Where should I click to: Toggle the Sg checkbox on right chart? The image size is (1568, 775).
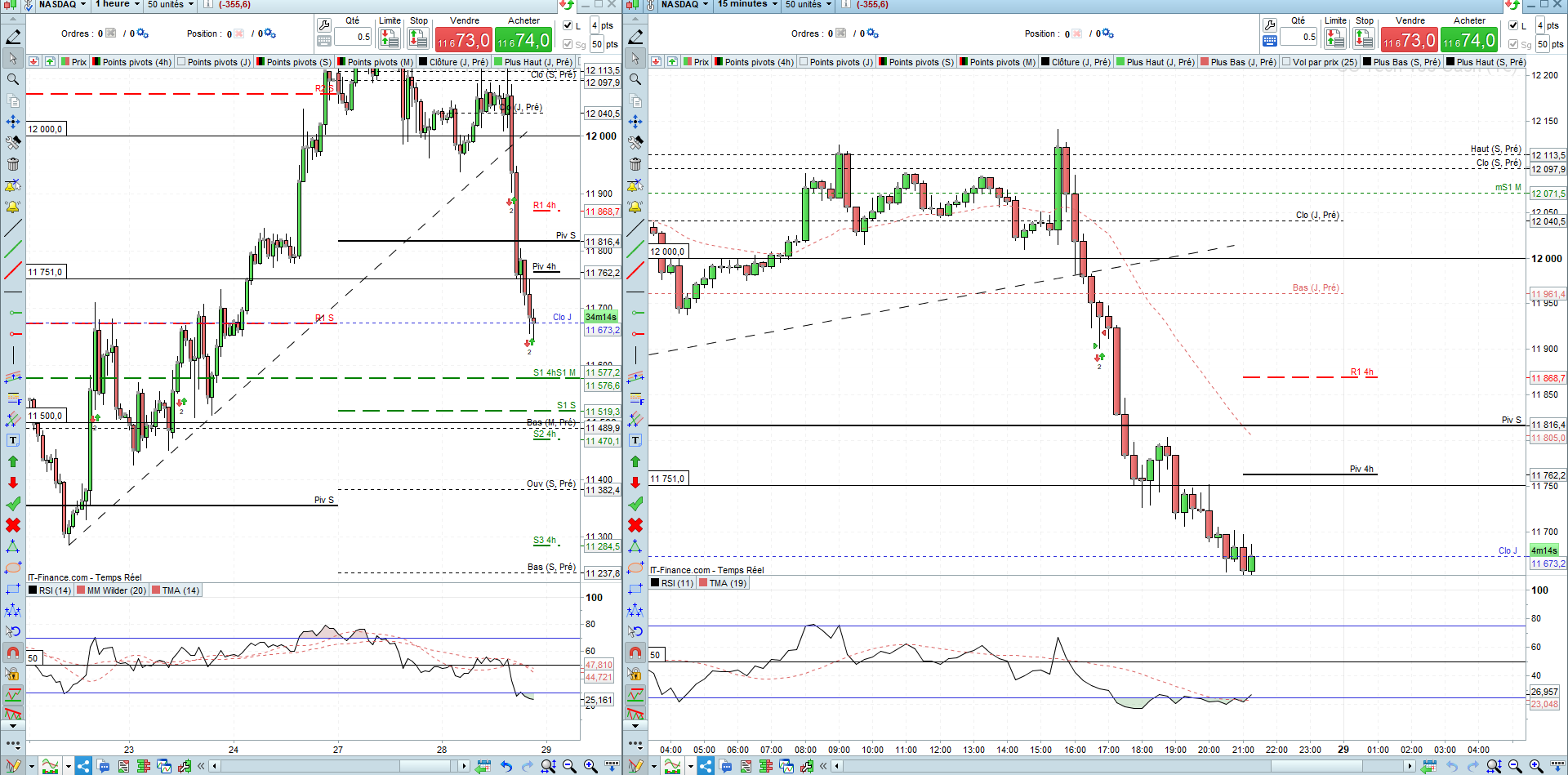(1514, 44)
